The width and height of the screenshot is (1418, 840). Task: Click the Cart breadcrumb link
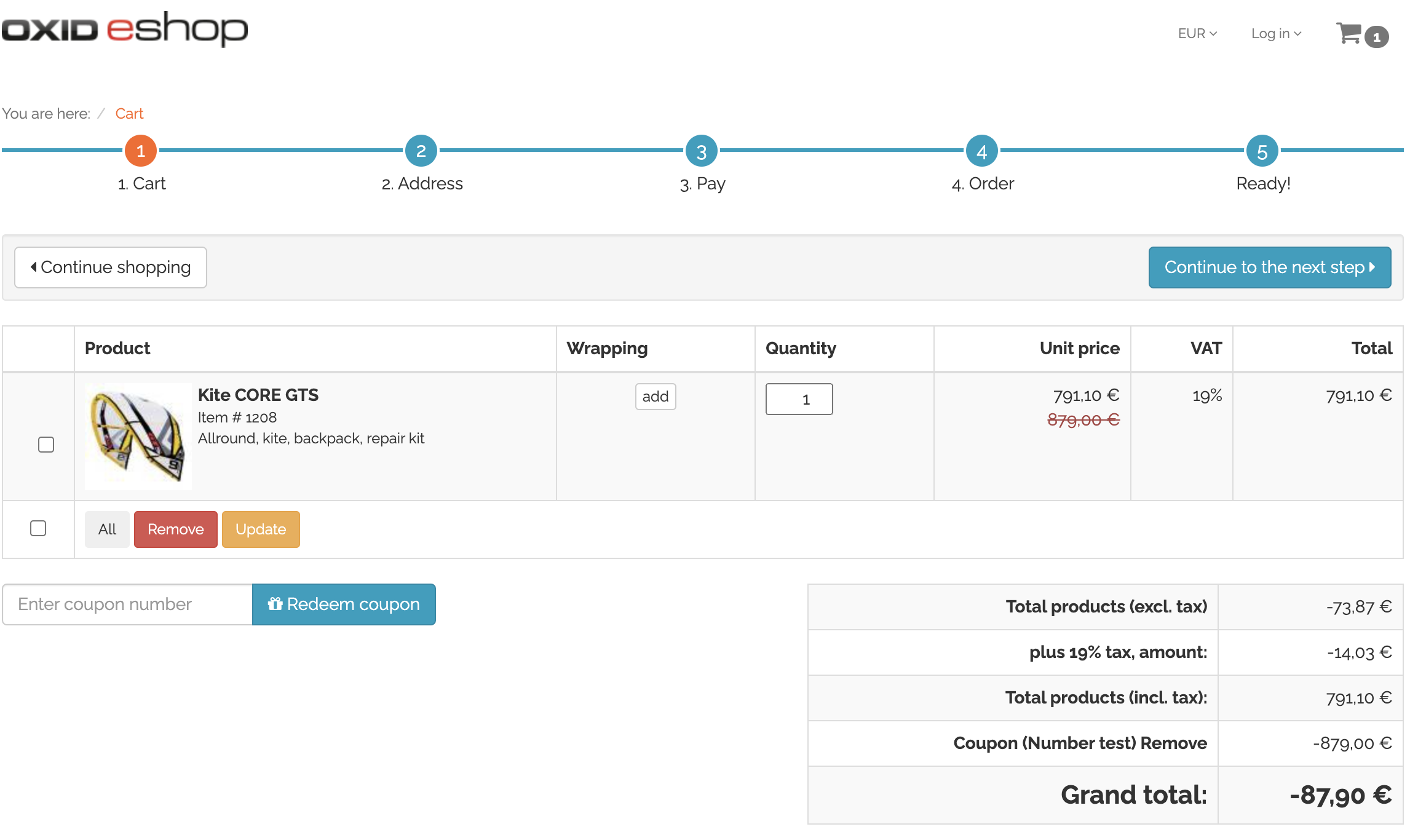[x=129, y=114]
